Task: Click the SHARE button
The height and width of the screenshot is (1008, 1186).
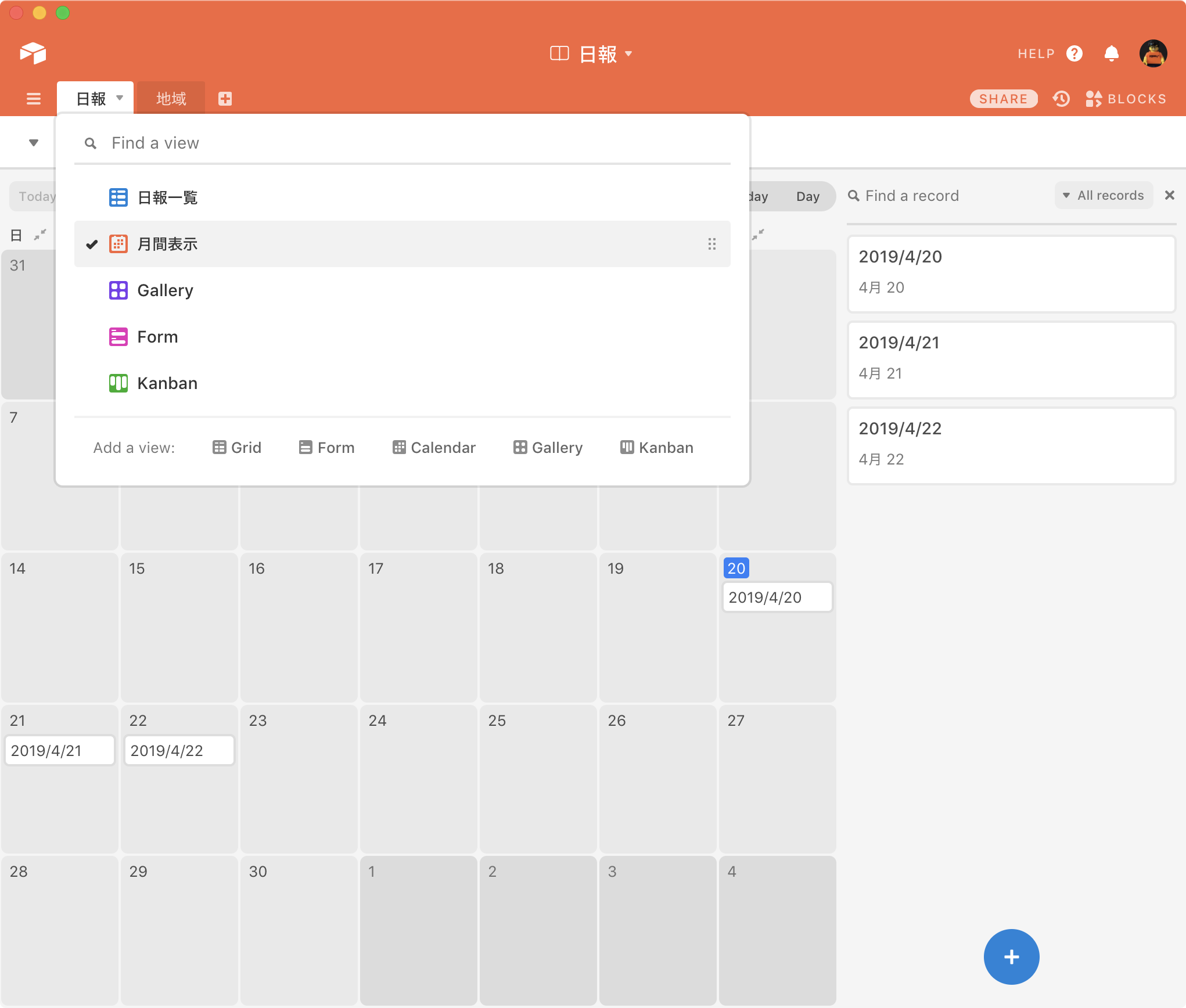Action: 1004,99
